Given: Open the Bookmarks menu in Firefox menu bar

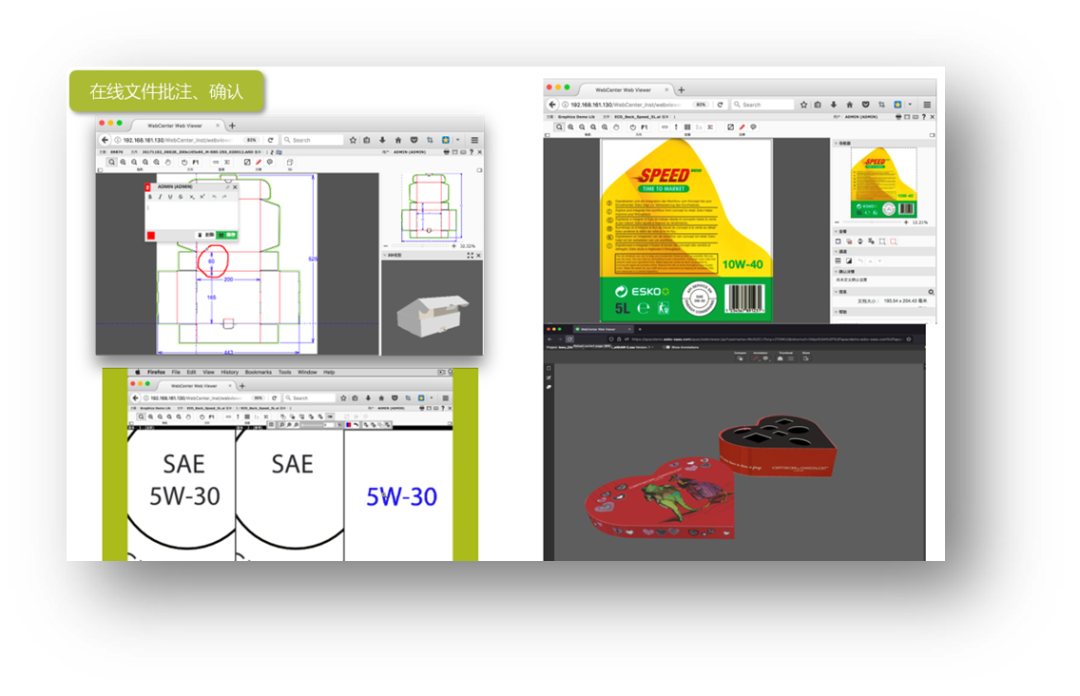Looking at the screenshot, I should (x=258, y=372).
